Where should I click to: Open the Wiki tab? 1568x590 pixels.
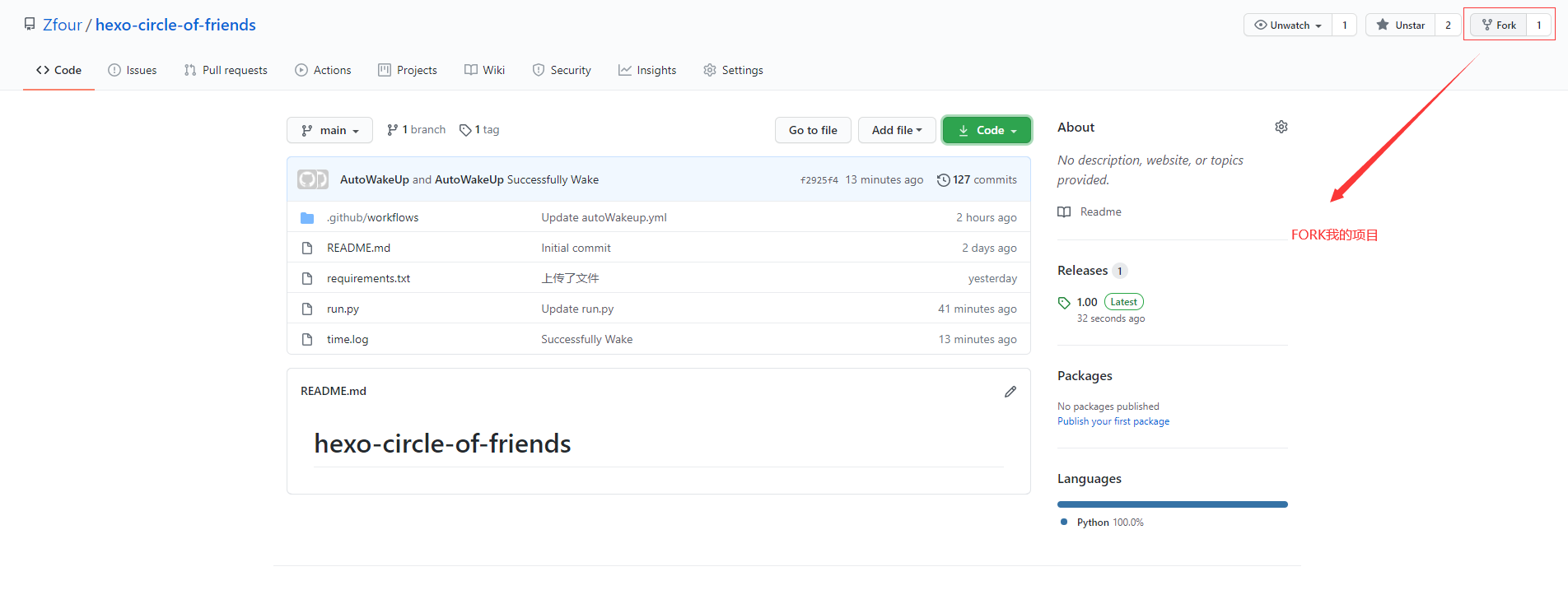click(x=484, y=70)
